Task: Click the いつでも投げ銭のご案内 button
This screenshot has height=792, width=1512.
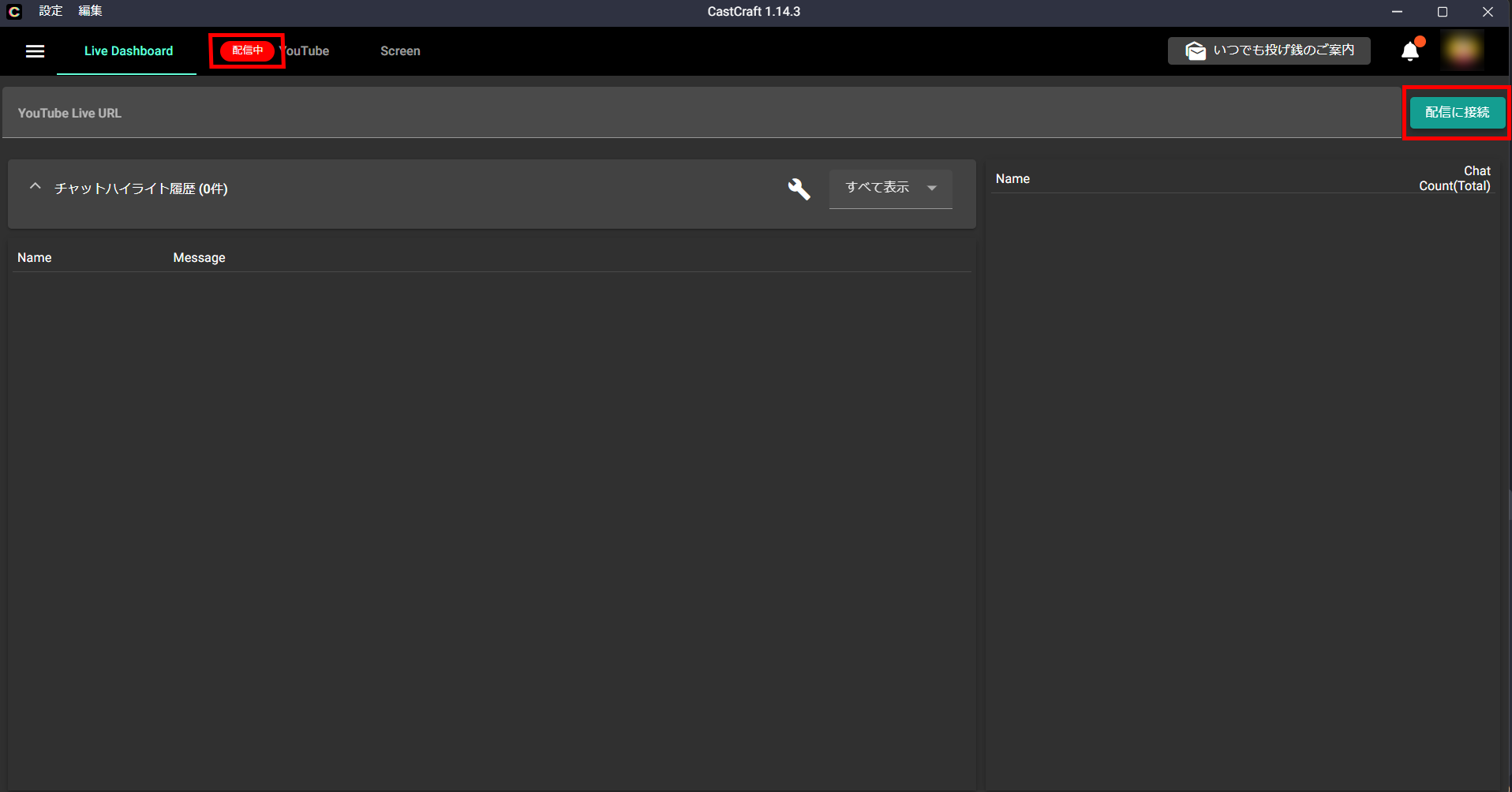Action: click(x=1268, y=50)
